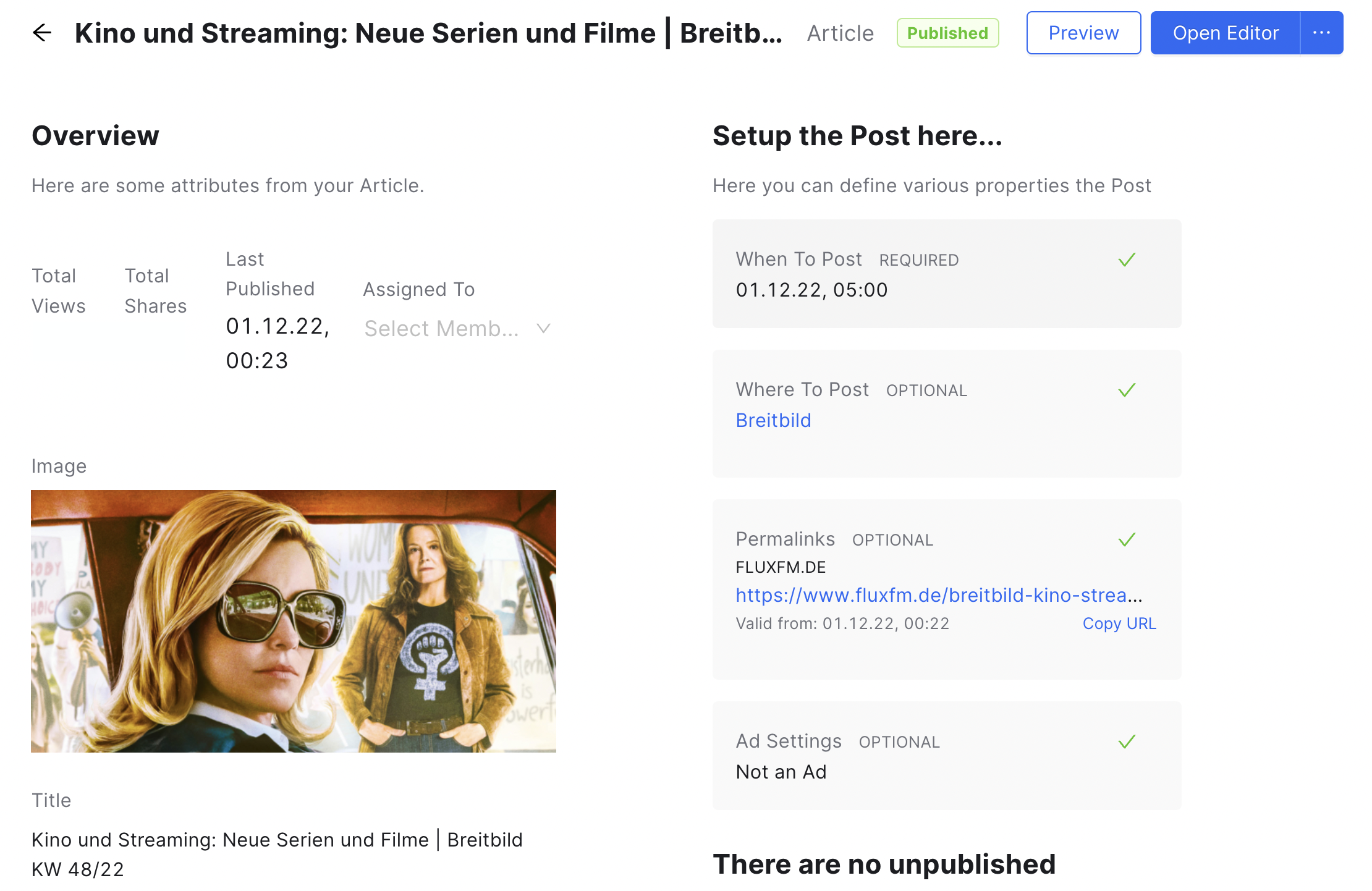Click the page heading 'Kino und Streaming' title
Screen dimensions: 1372x891
tap(428, 33)
